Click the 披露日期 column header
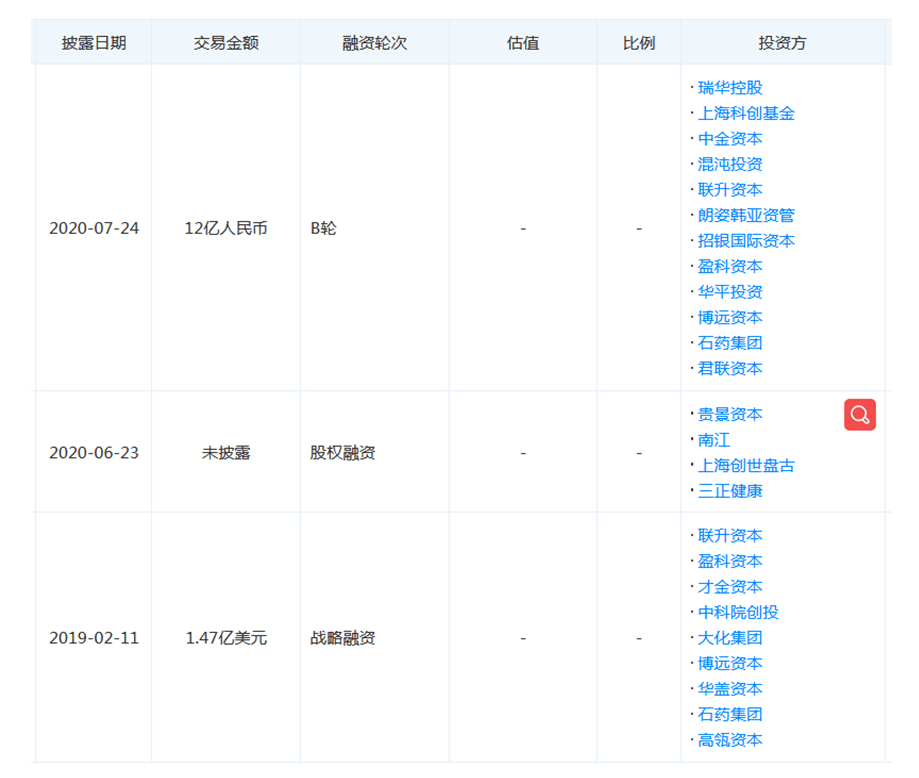 93,43
